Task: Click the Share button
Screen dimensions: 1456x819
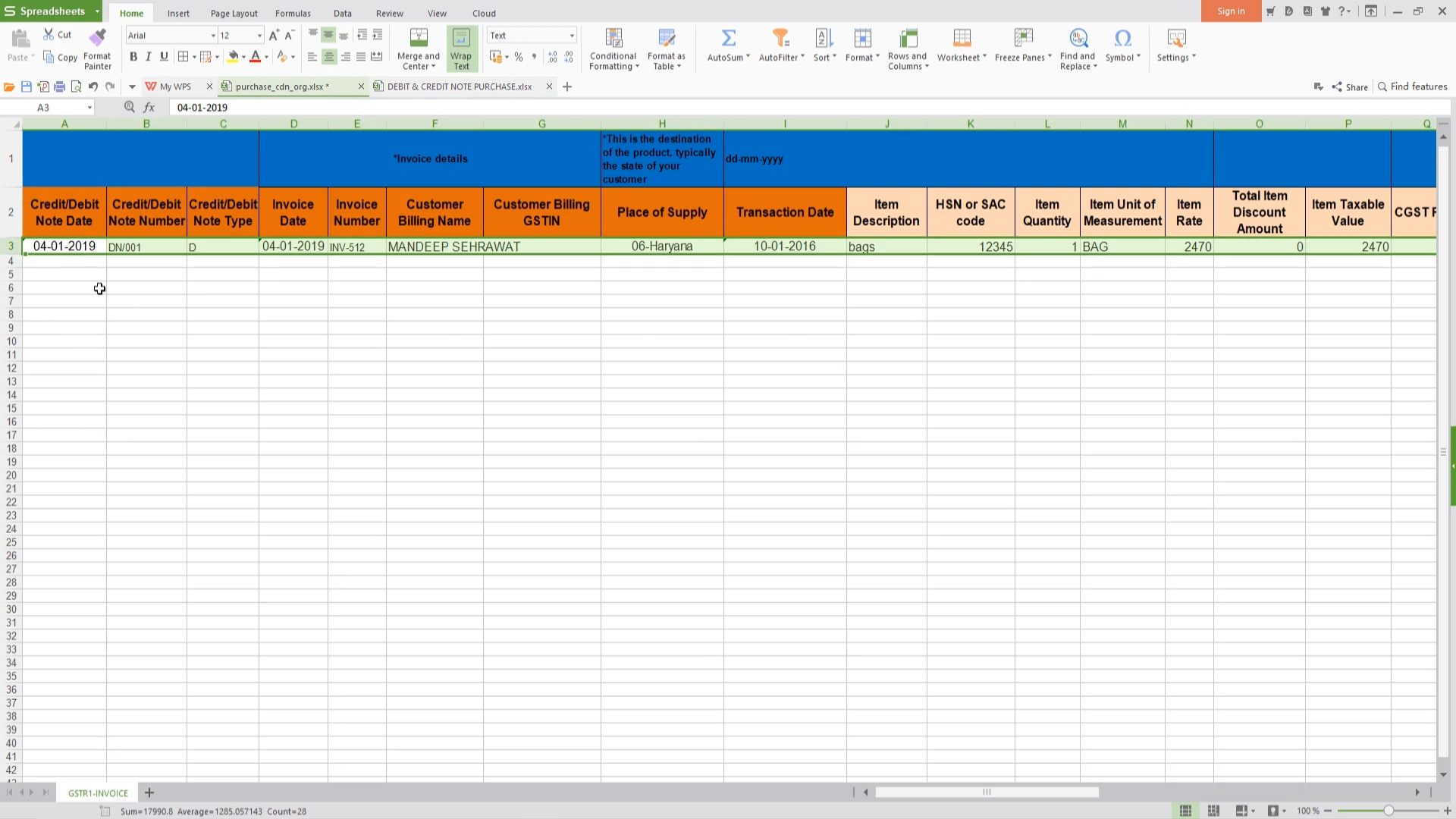Action: coord(1350,86)
